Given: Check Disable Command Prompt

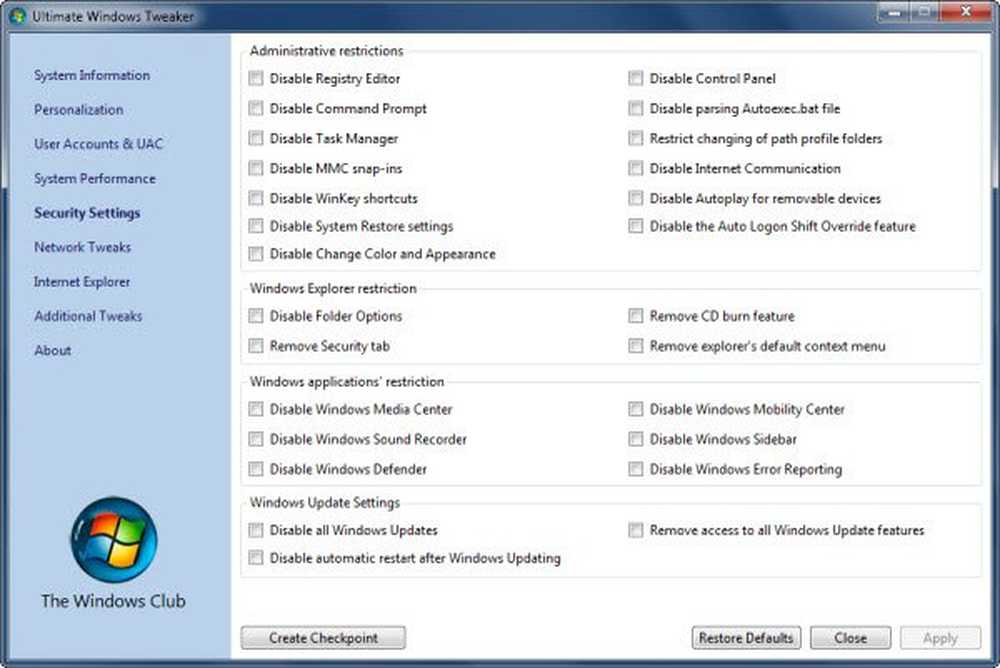Looking at the screenshot, I should tap(256, 108).
